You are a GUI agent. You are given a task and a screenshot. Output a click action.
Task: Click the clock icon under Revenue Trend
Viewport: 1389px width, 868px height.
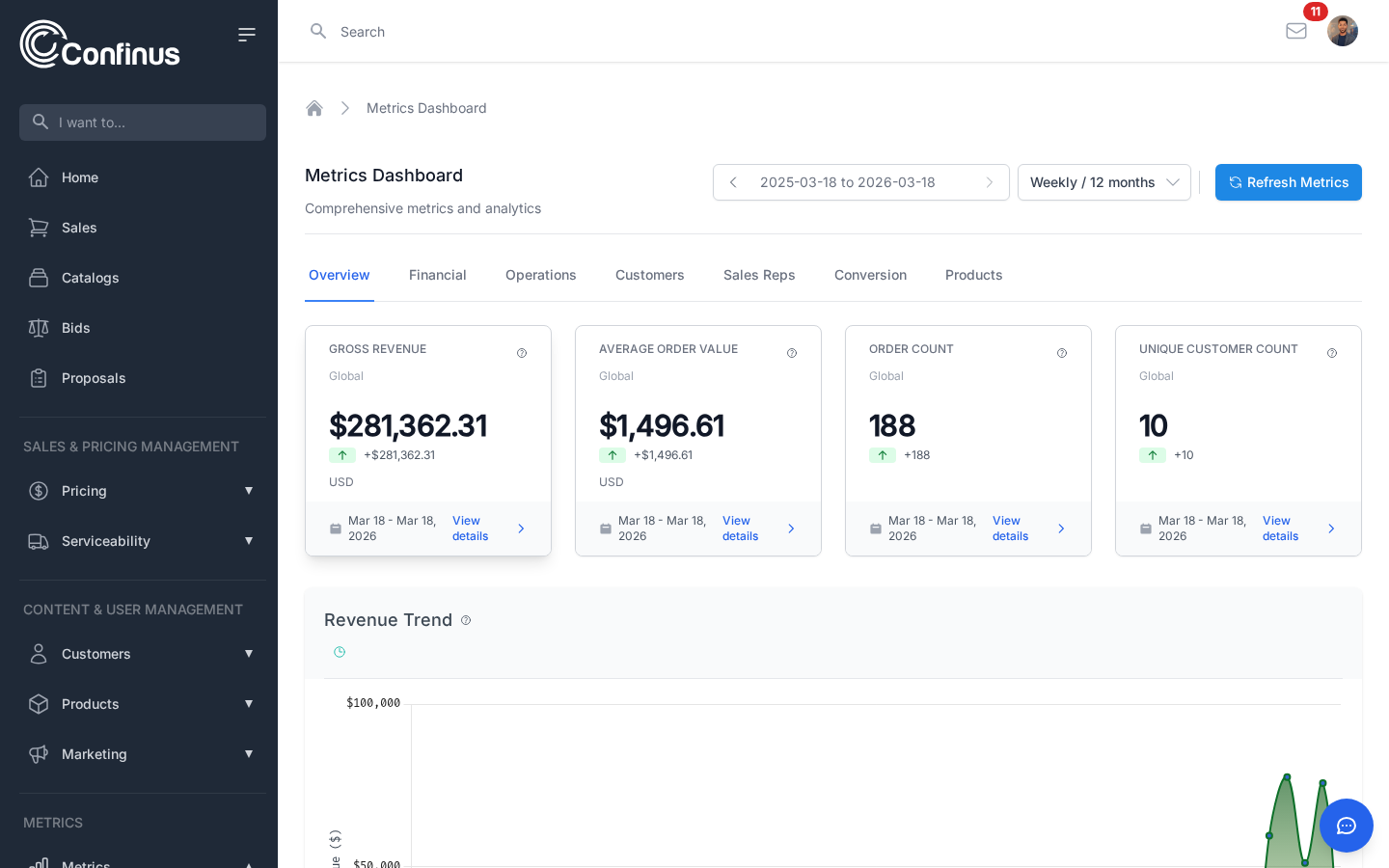tap(340, 652)
